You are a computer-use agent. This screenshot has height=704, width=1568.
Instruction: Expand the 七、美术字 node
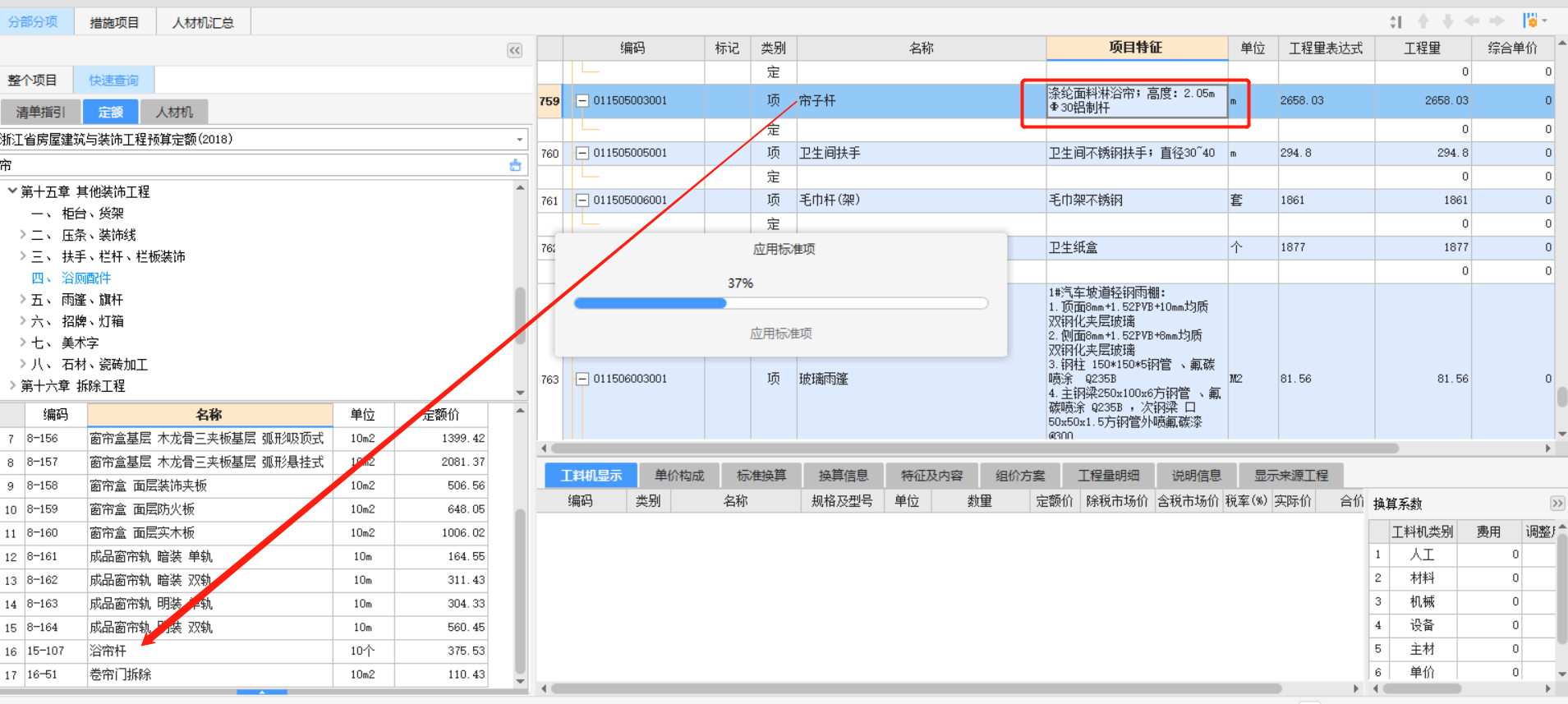coord(23,343)
